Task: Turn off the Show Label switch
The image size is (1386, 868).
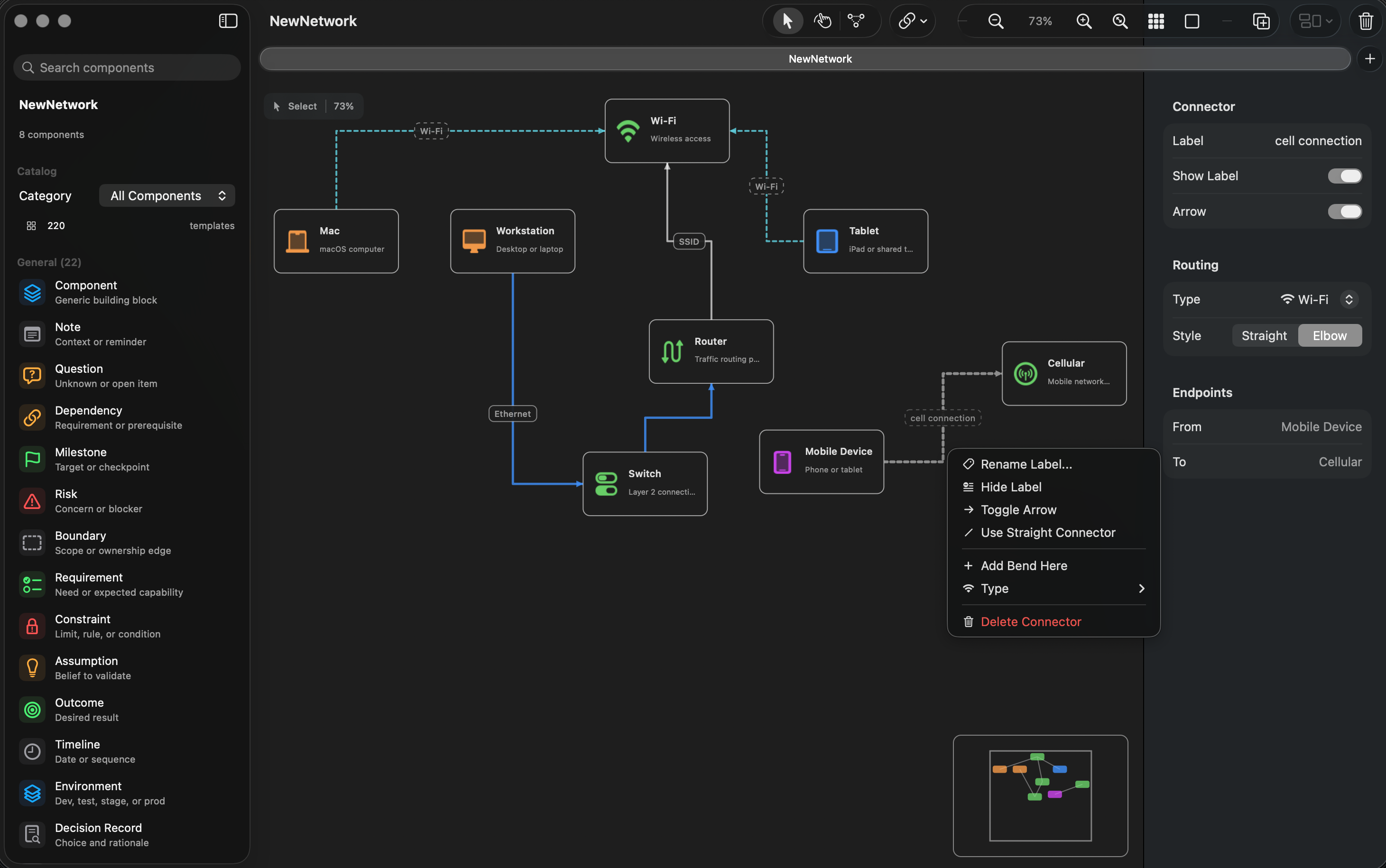Action: click(1344, 175)
